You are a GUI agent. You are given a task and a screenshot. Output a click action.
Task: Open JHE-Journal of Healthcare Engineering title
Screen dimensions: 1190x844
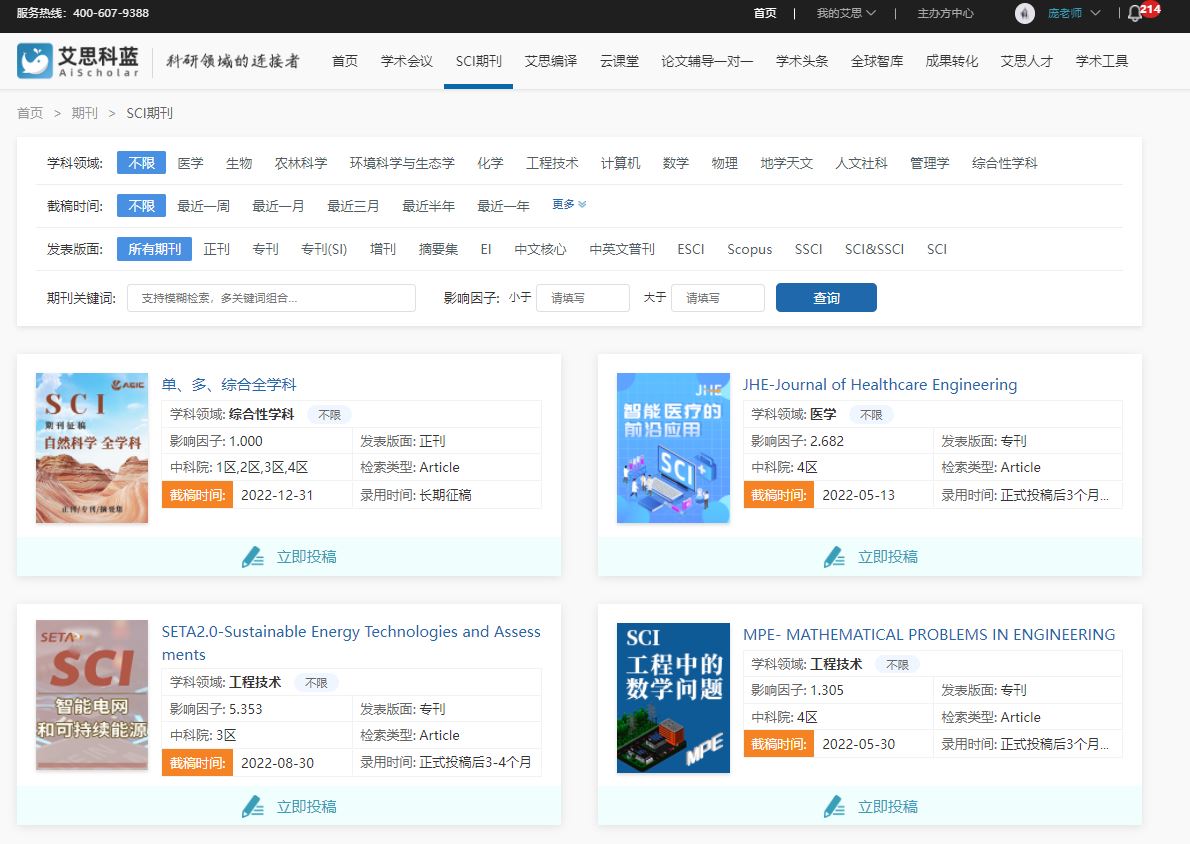click(880, 385)
